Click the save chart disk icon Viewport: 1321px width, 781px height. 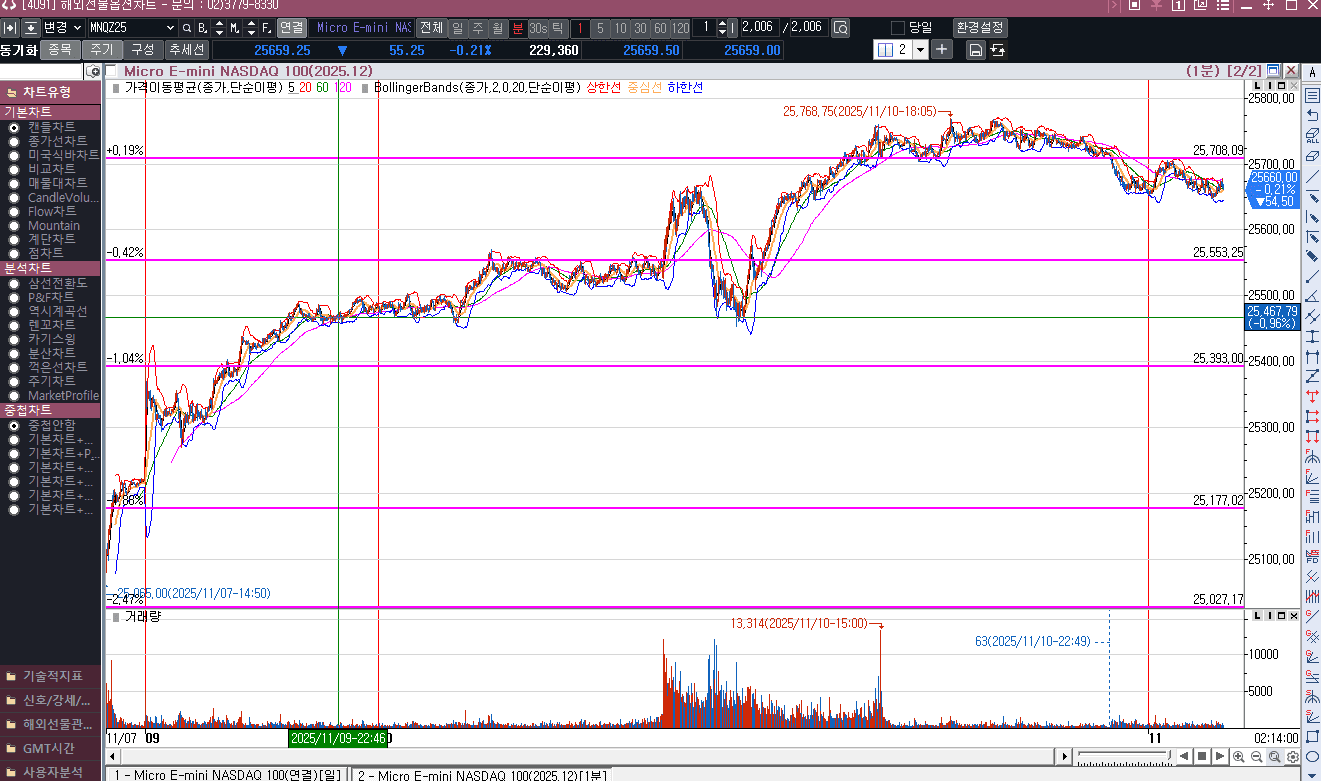coord(975,49)
